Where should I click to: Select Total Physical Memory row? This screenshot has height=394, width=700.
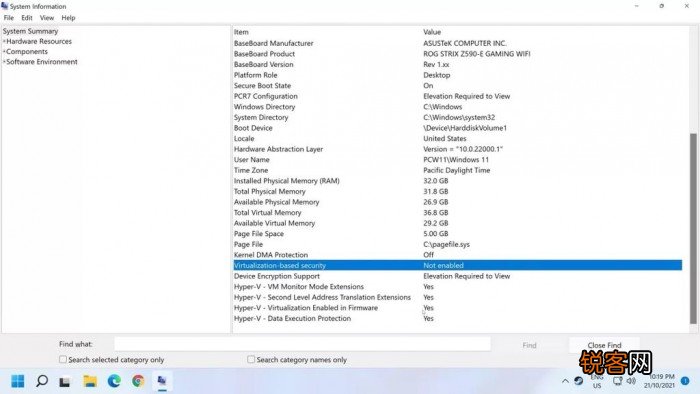click(x=458, y=192)
